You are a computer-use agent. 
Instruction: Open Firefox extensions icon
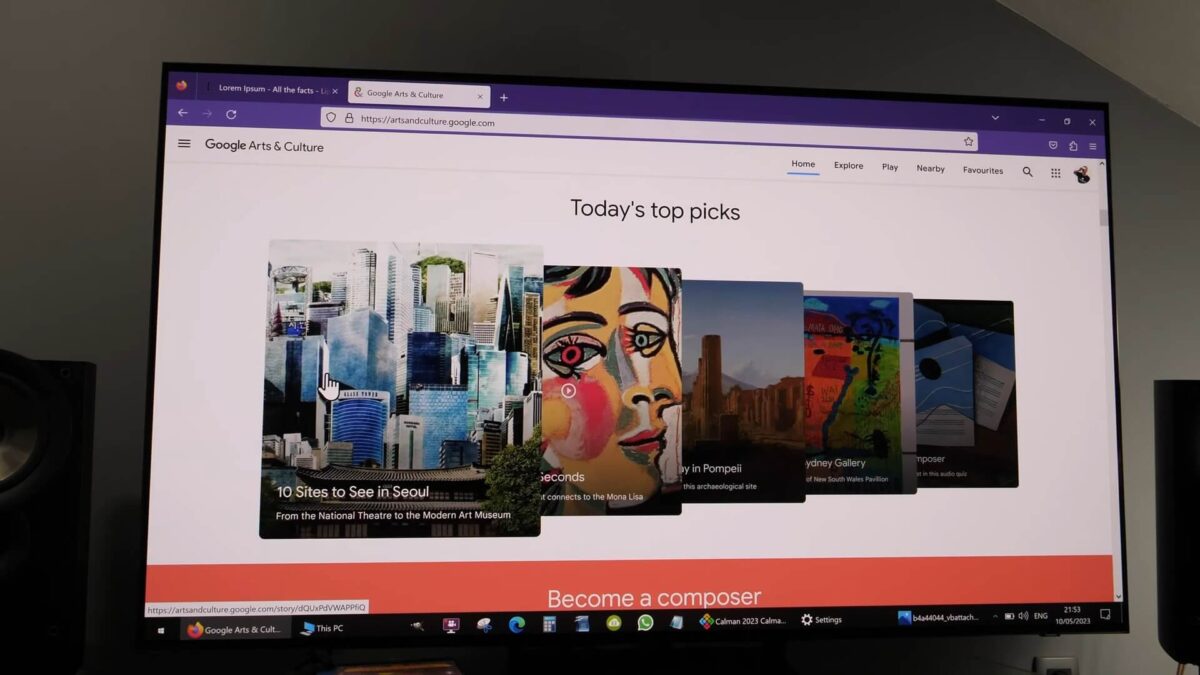coord(1073,146)
